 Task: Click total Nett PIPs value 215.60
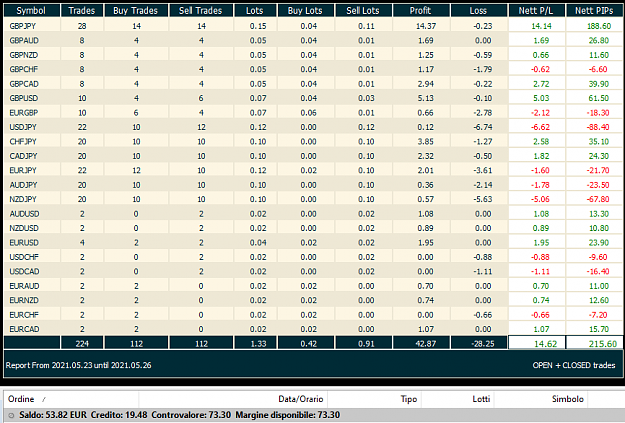coord(603,344)
